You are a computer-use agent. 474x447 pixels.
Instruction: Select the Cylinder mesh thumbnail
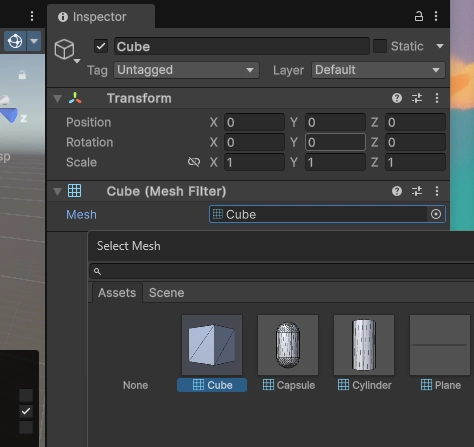[x=364, y=345]
